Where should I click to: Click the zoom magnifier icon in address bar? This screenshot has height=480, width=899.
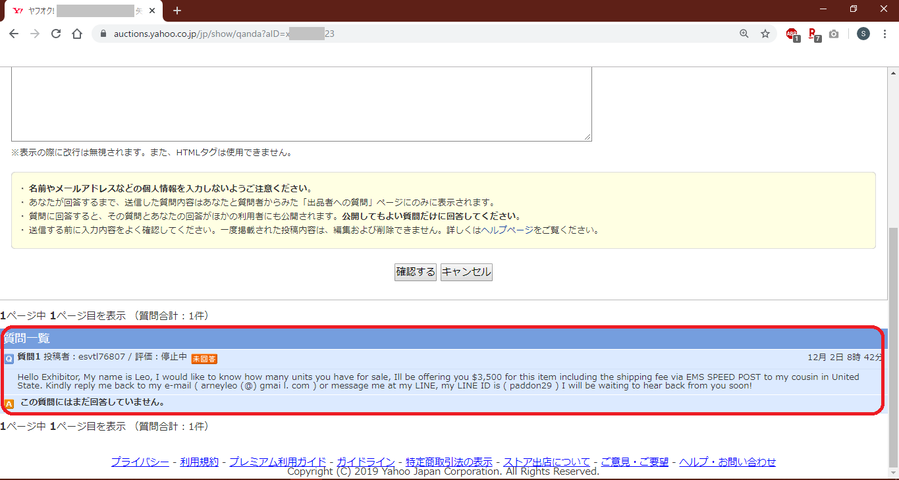744,34
